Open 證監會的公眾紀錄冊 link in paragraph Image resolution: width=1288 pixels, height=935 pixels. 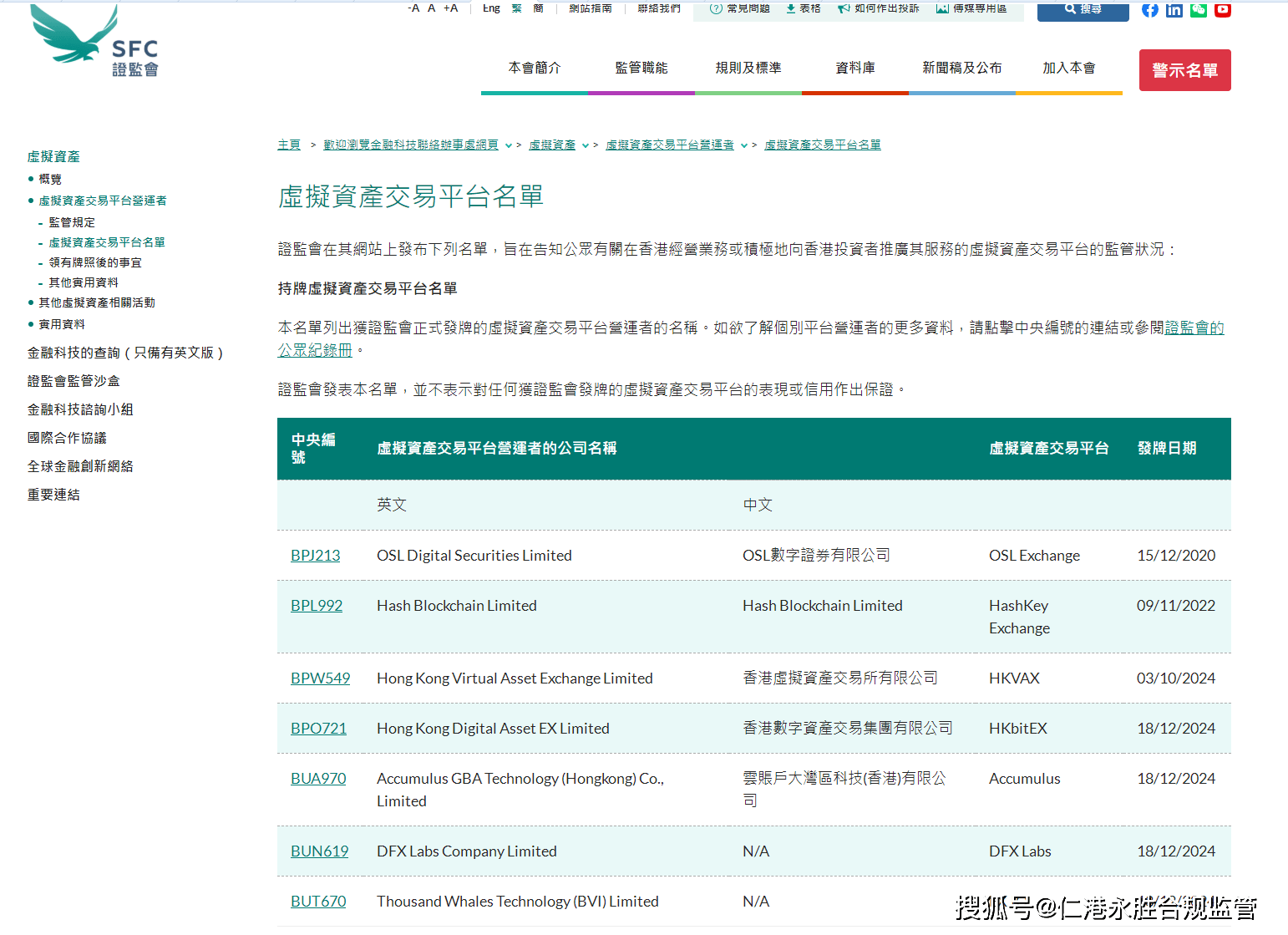pos(1194,328)
